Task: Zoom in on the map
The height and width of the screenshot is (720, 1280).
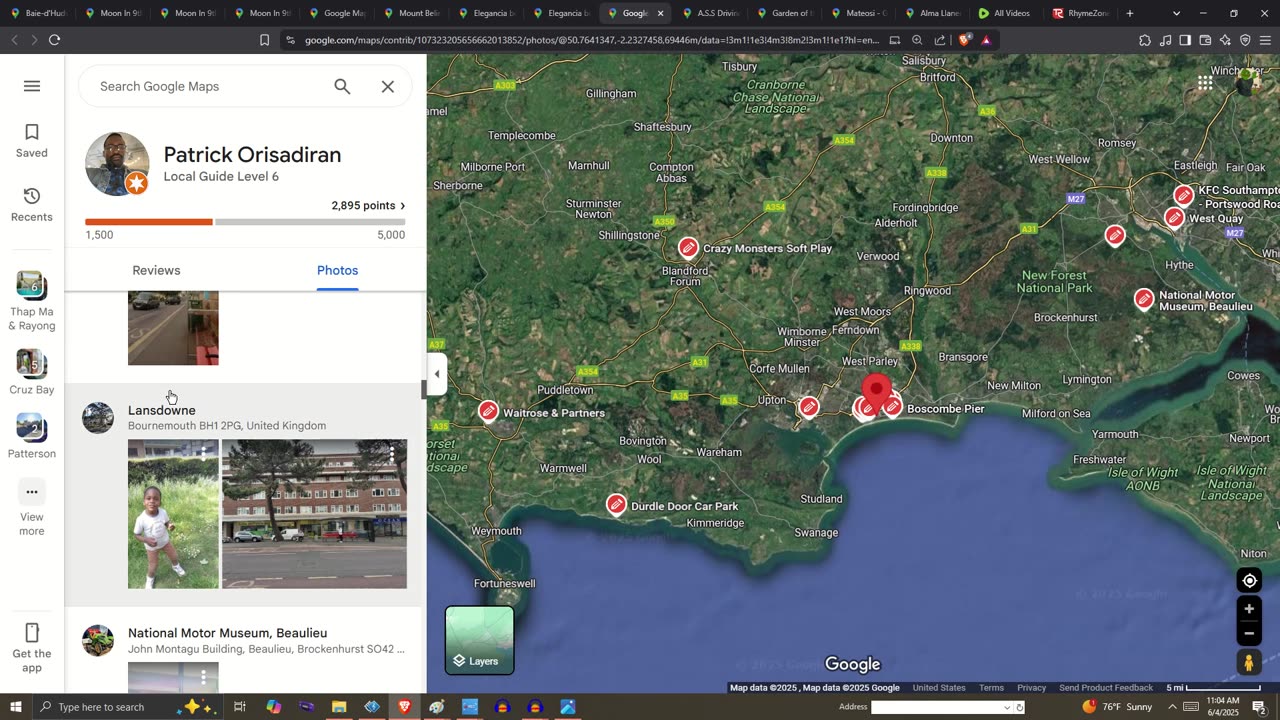Action: [1249, 609]
